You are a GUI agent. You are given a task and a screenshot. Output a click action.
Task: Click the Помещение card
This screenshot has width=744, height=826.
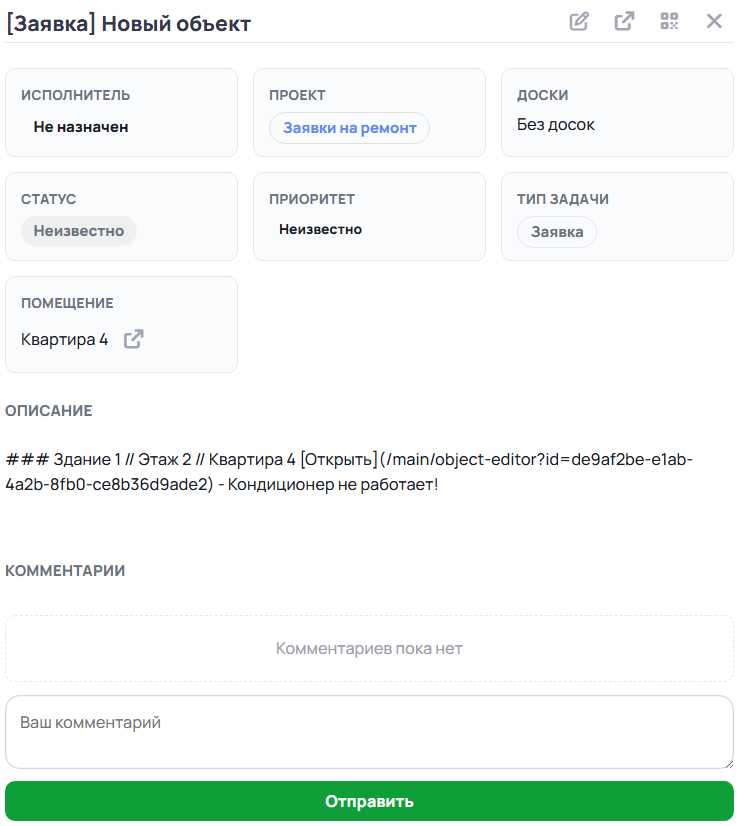pos(121,324)
